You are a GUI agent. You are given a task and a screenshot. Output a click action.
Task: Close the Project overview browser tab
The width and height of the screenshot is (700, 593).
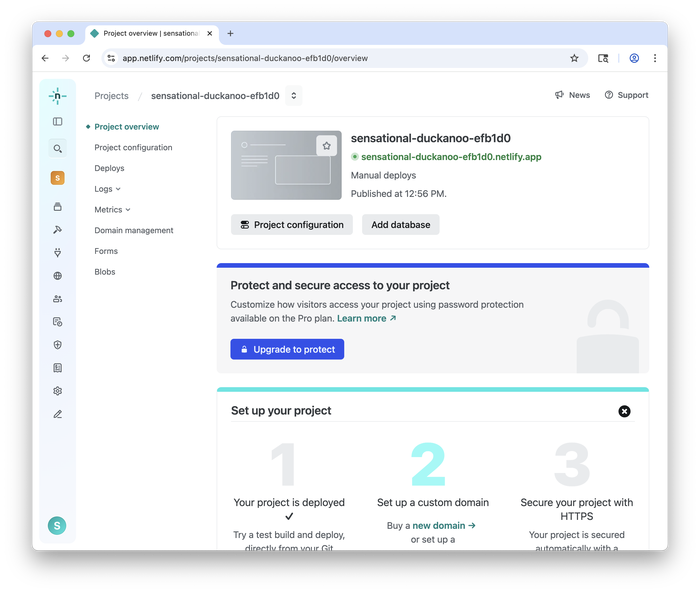pyautogui.click(x=209, y=33)
